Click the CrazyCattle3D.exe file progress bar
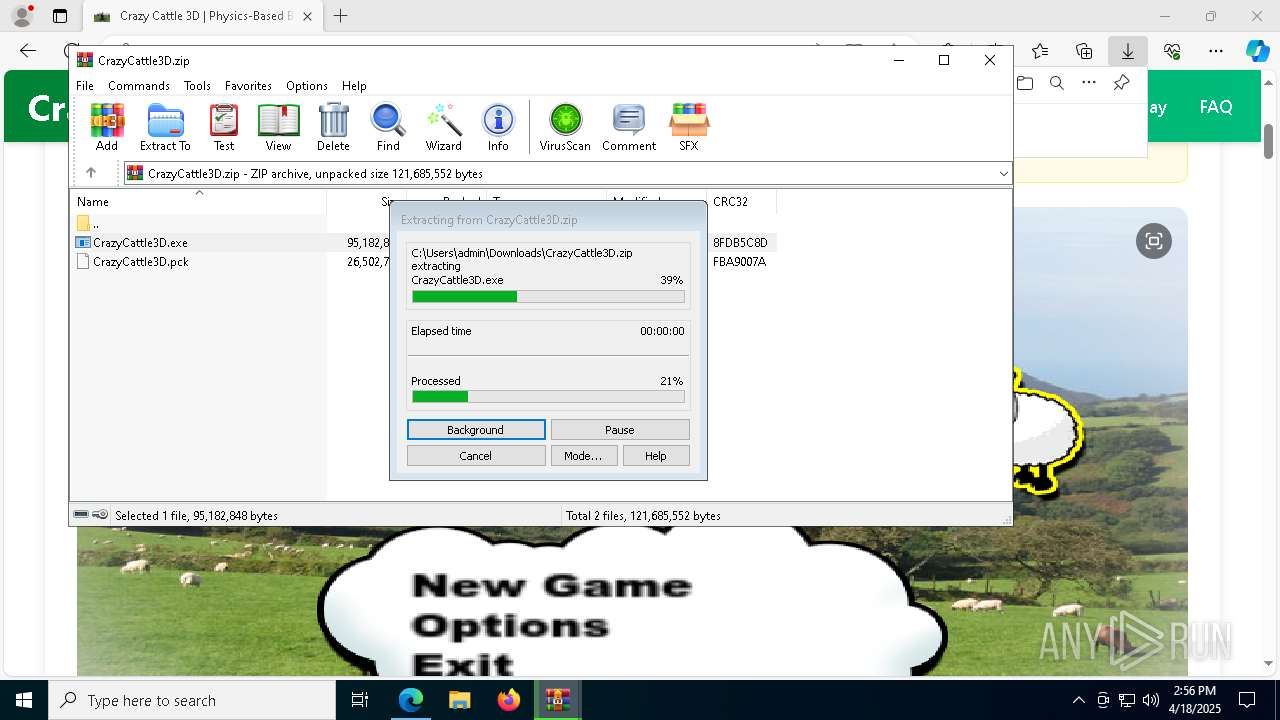The height and width of the screenshot is (720, 1280). [548, 296]
